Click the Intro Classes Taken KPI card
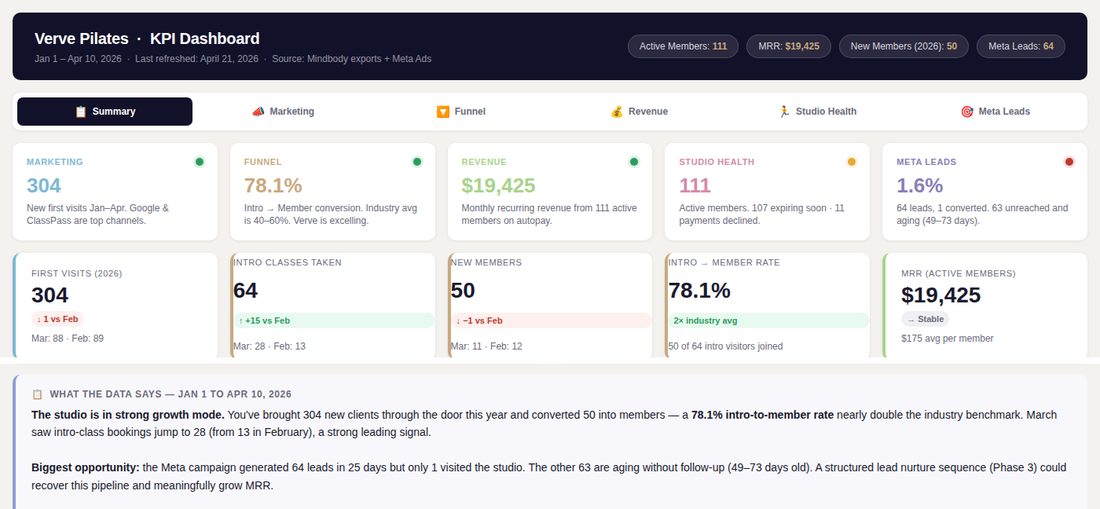The height and width of the screenshot is (509, 1100). pyautogui.click(x=333, y=306)
